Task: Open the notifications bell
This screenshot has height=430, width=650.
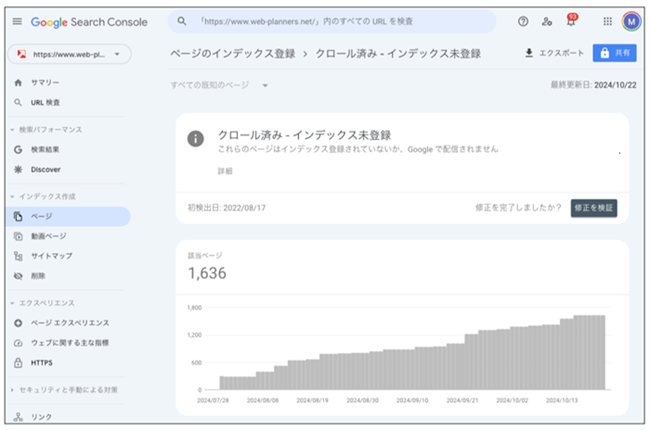Action: point(572,21)
